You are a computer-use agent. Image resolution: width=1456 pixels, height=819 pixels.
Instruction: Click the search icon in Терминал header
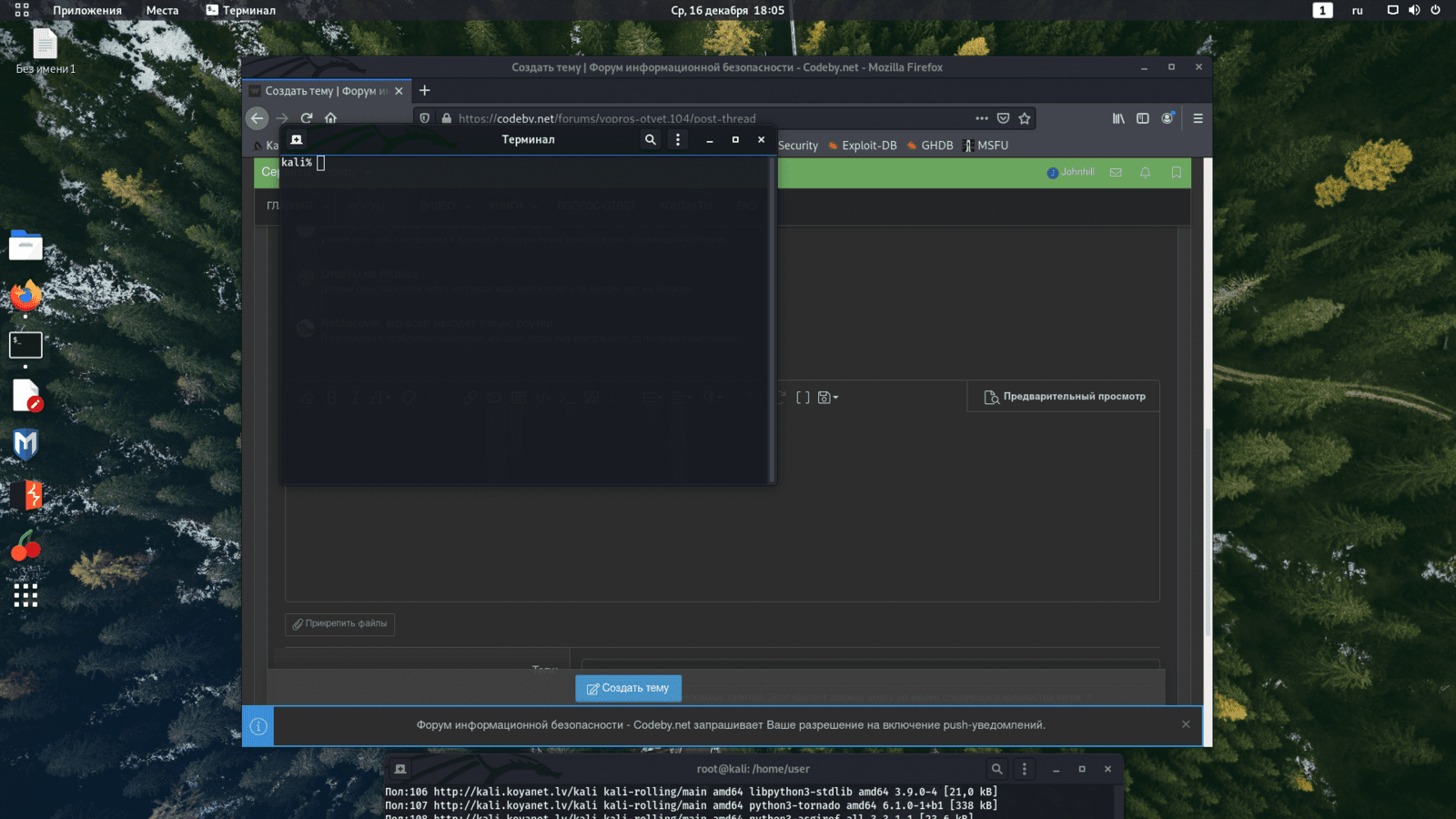tap(650, 139)
